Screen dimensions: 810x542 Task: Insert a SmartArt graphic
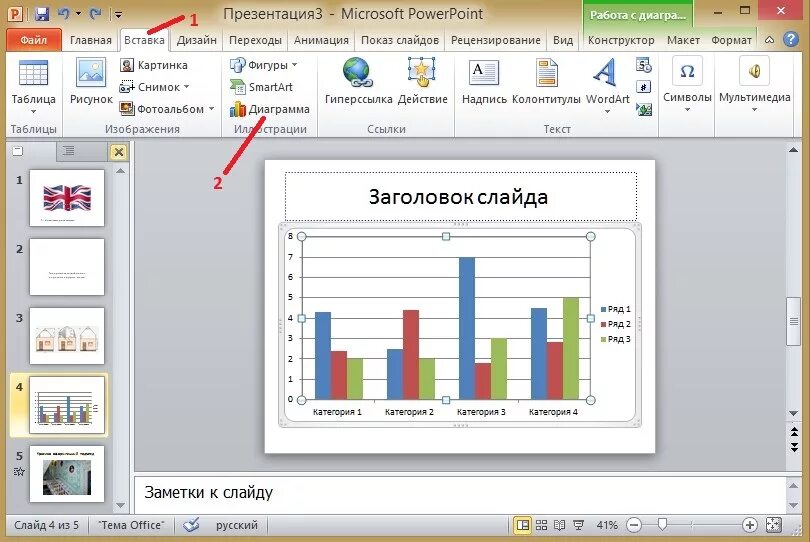point(261,87)
